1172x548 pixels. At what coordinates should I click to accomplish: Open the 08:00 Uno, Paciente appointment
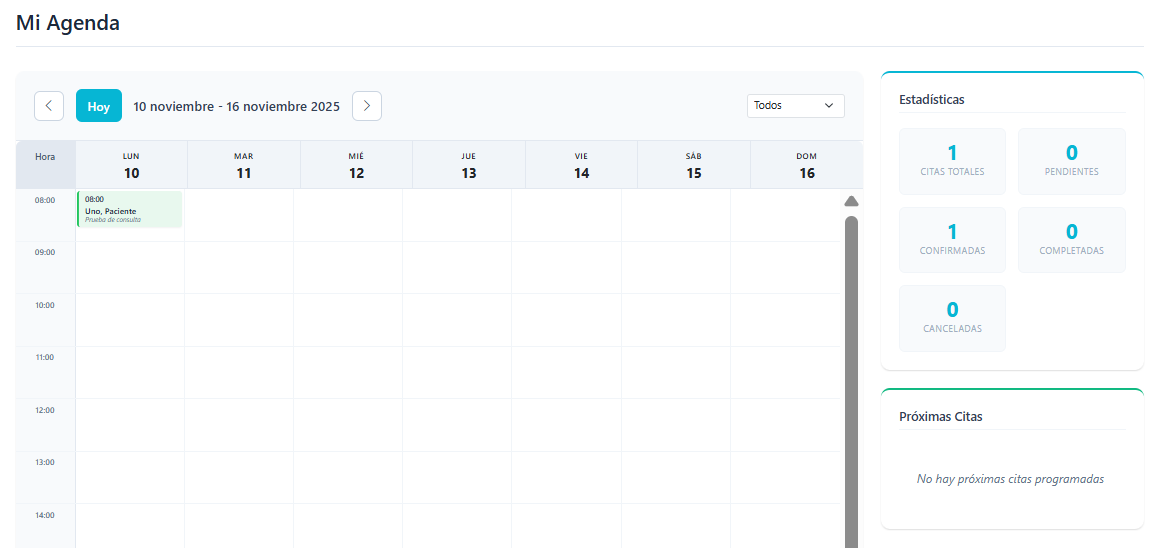[130, 210]
